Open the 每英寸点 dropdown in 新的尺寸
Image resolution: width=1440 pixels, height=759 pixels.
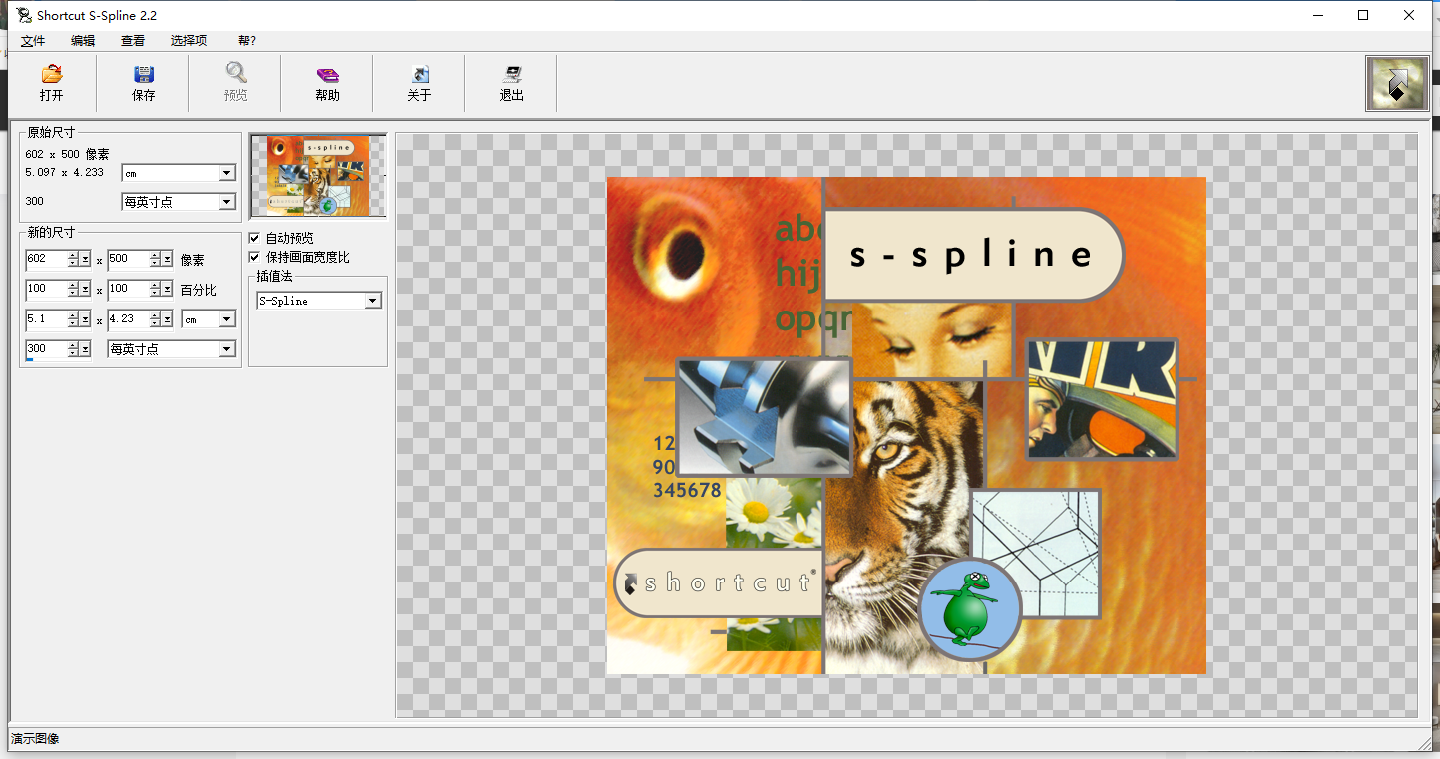[x=226, y=349]
